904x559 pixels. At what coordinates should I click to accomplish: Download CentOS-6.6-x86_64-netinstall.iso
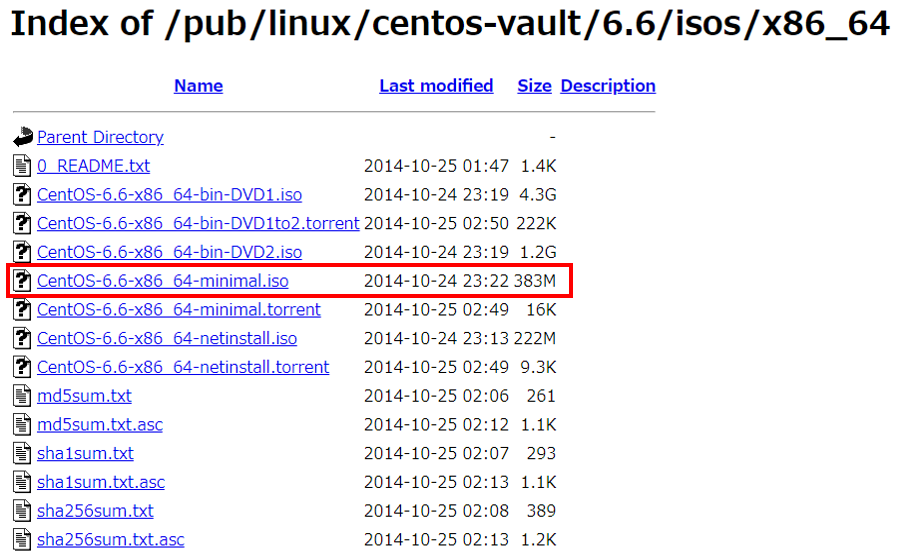click(167, 339)
